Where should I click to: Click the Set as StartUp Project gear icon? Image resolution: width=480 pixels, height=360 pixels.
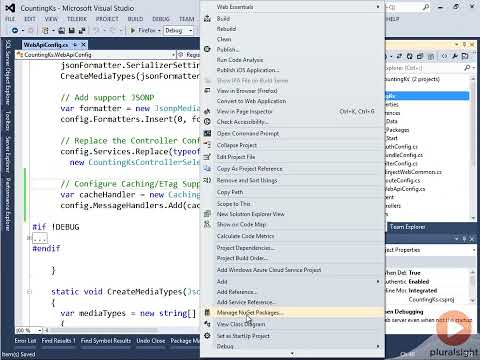point(207,336)
